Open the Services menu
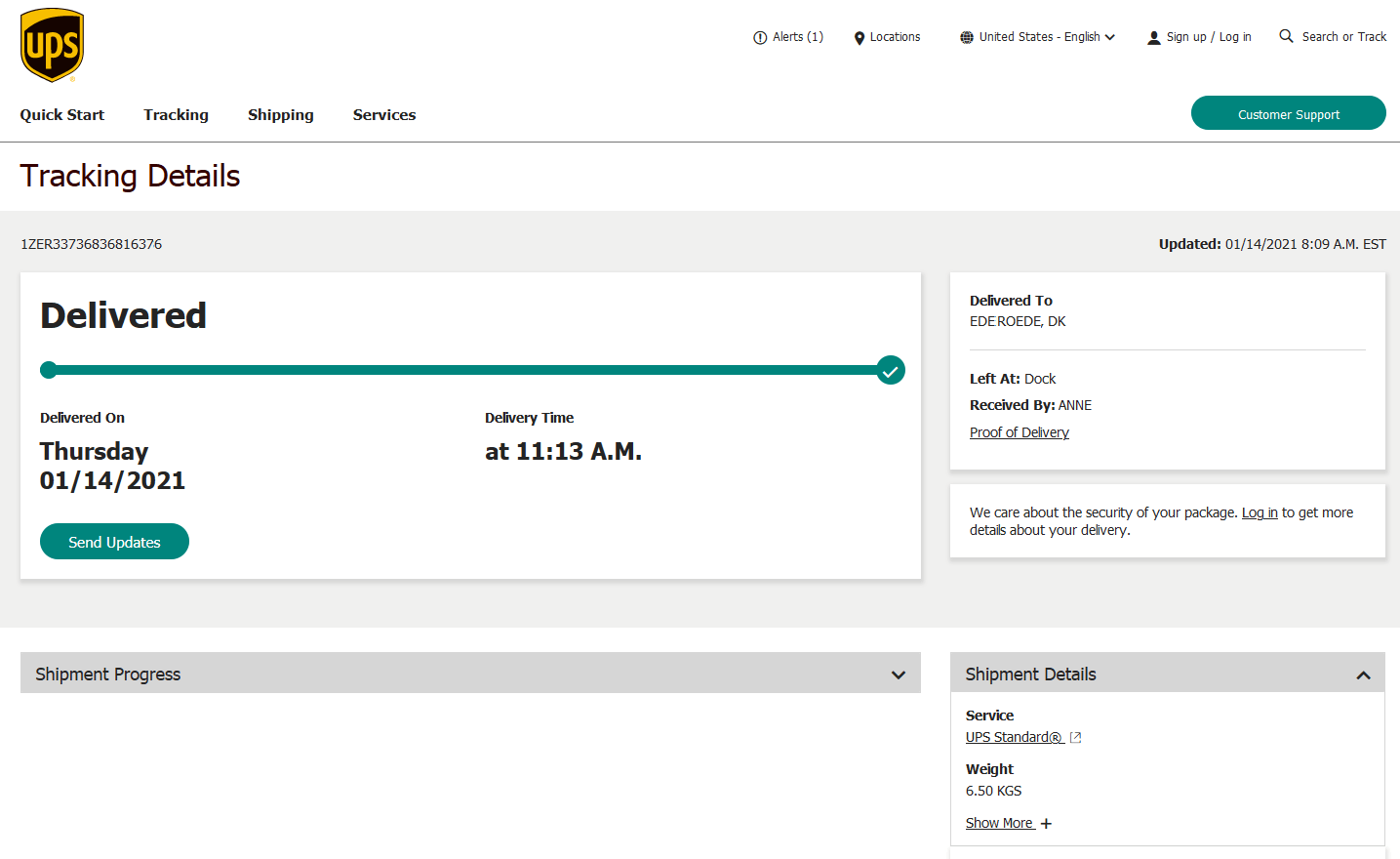This screenshot has height=859, width=1400. click(x=384, y=115)
